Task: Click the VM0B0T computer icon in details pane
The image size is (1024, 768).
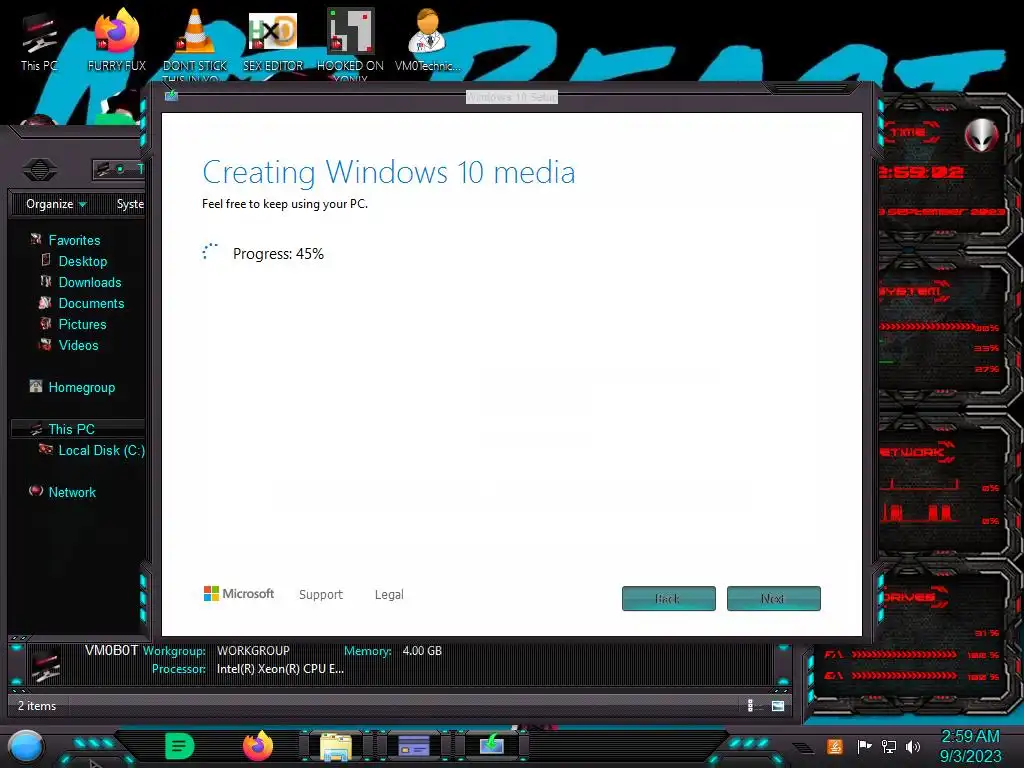Action: 46,665
